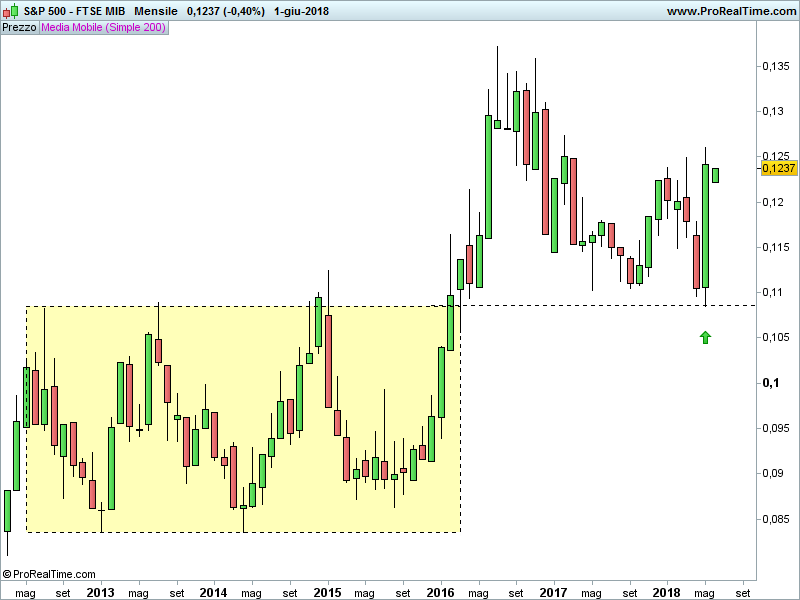Click the 0,135 price axis label
The width and height of the screenshot is (800, 600).
(776, 66)
